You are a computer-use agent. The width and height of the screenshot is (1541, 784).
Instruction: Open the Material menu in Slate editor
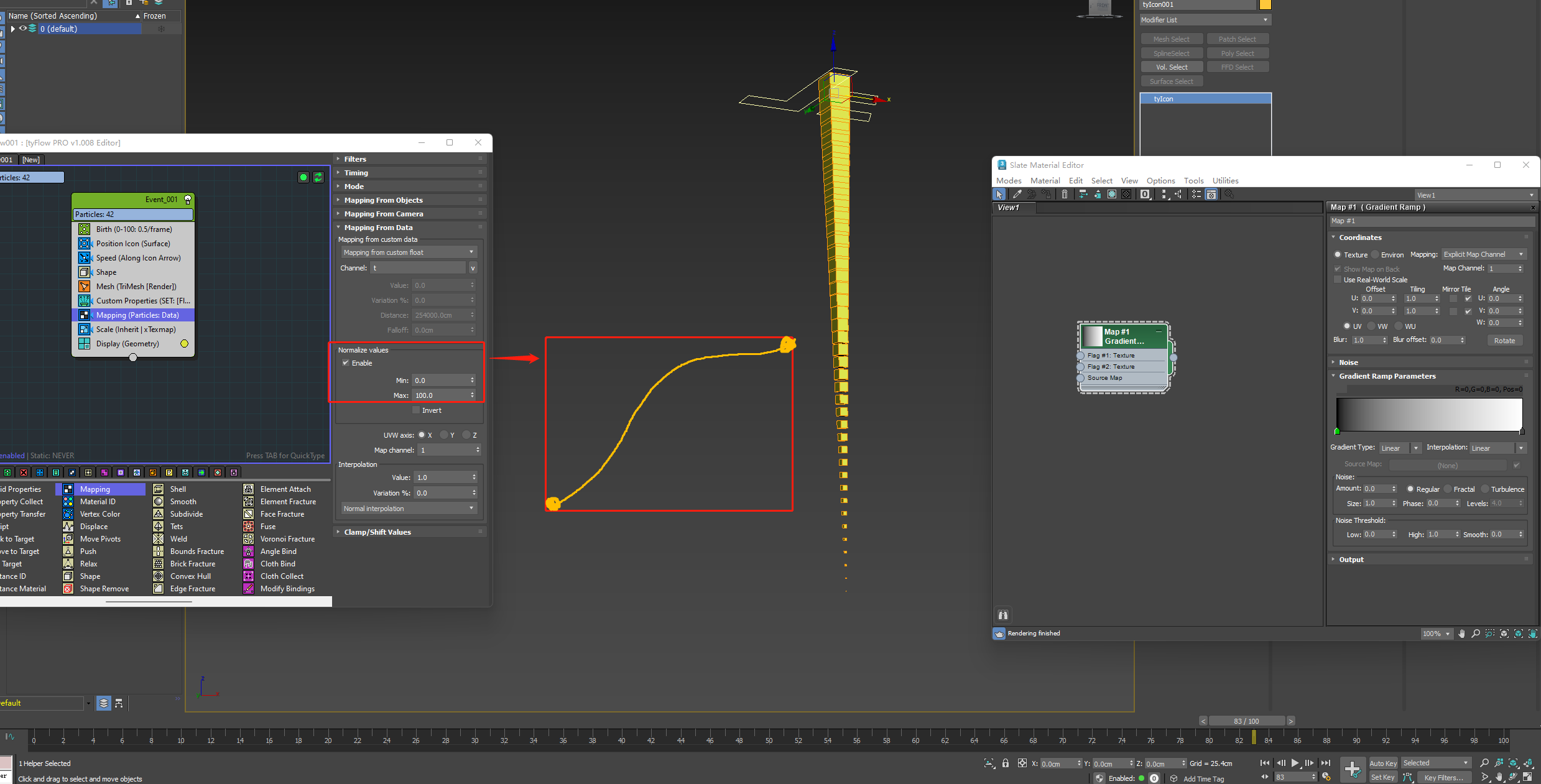(x=1045, y=181)
